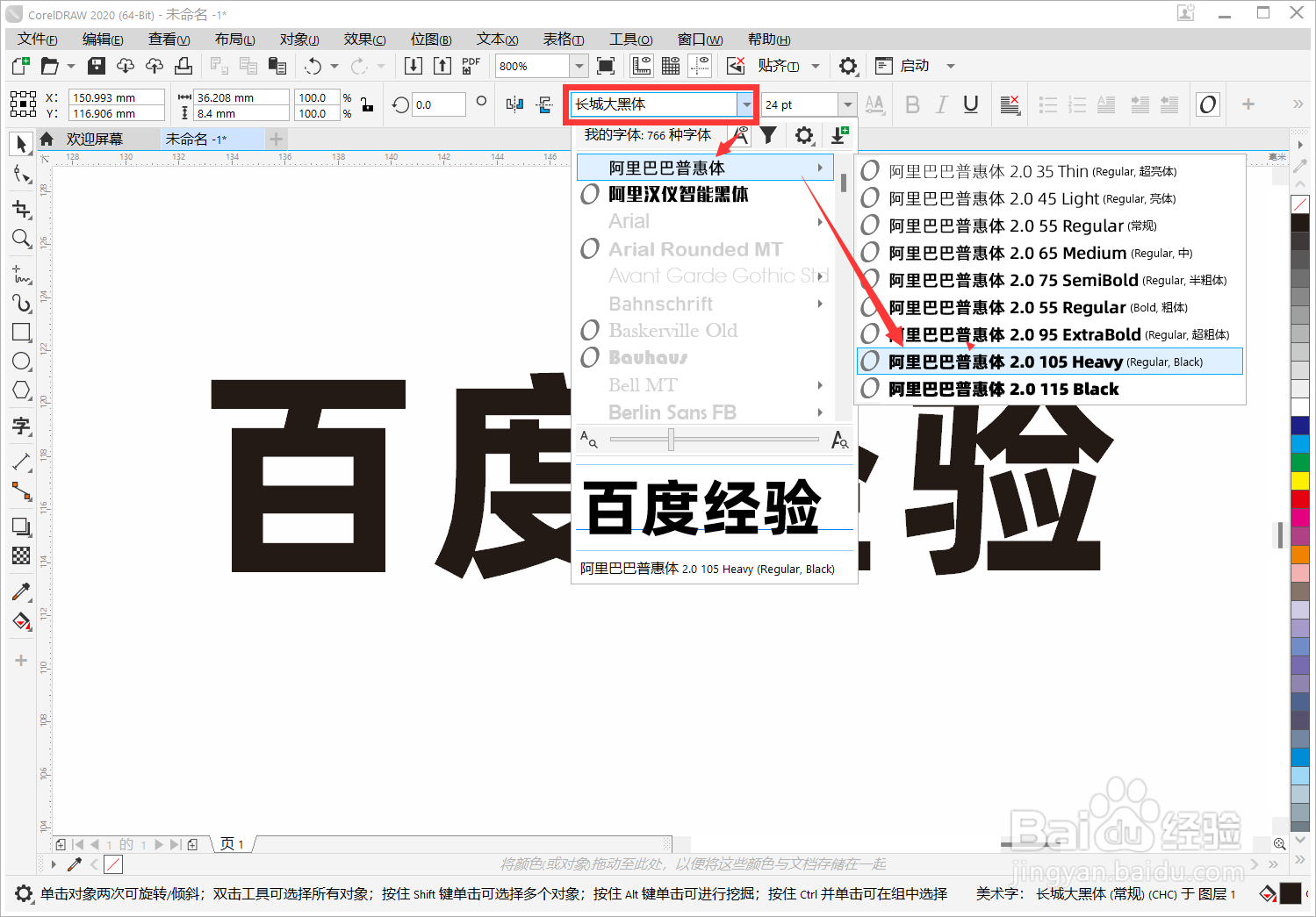Select the Color Eyedropper tool
The height and width of the screenshot is (917, 1316).
pos(21,591)
